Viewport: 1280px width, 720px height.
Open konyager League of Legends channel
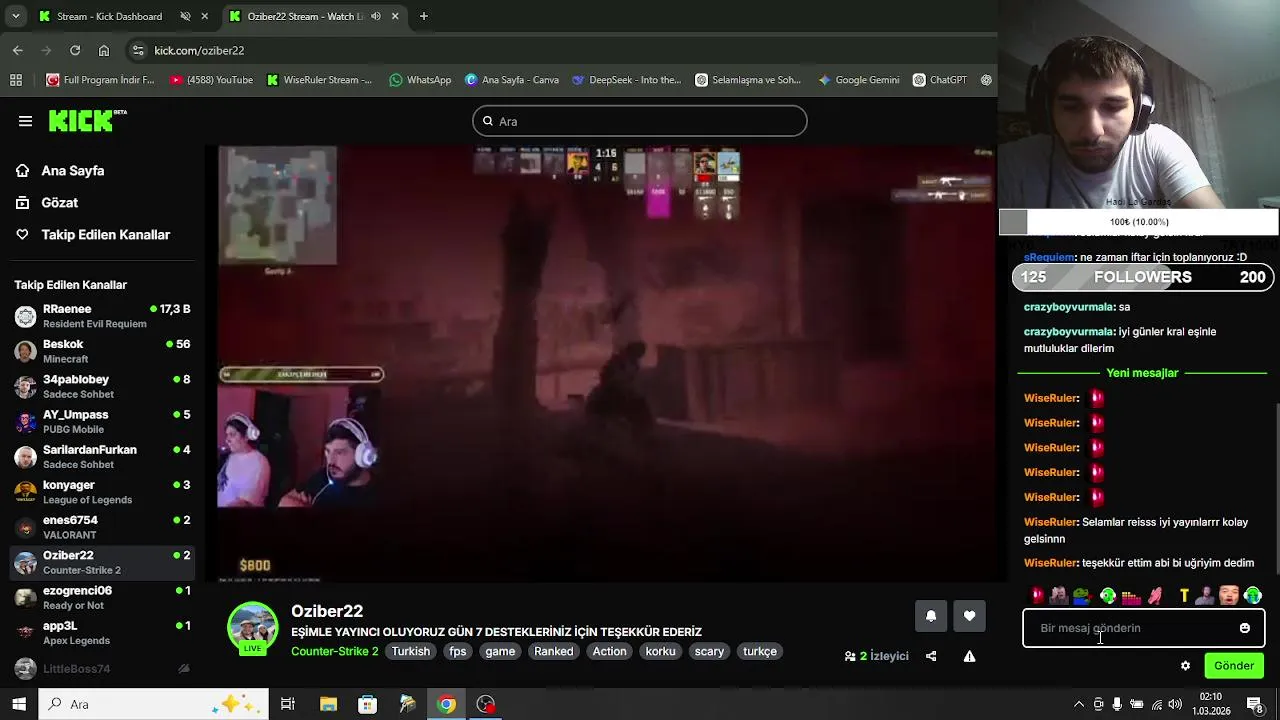[x=103, y=491]
